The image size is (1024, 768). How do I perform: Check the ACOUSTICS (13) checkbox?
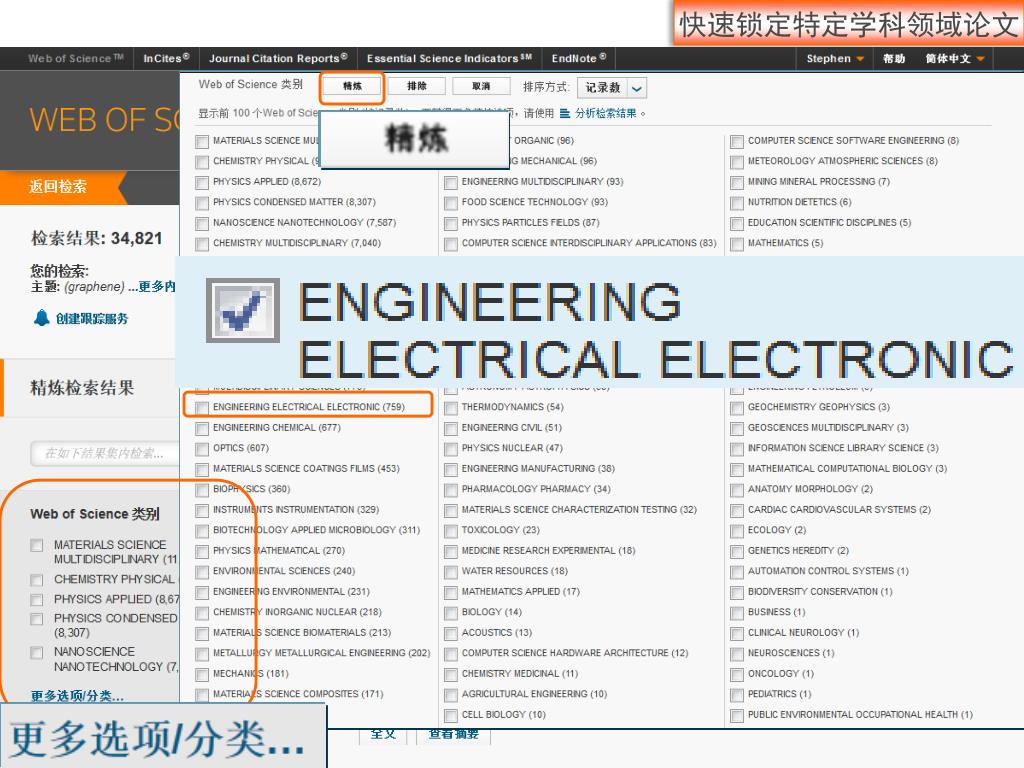(451, 633)
